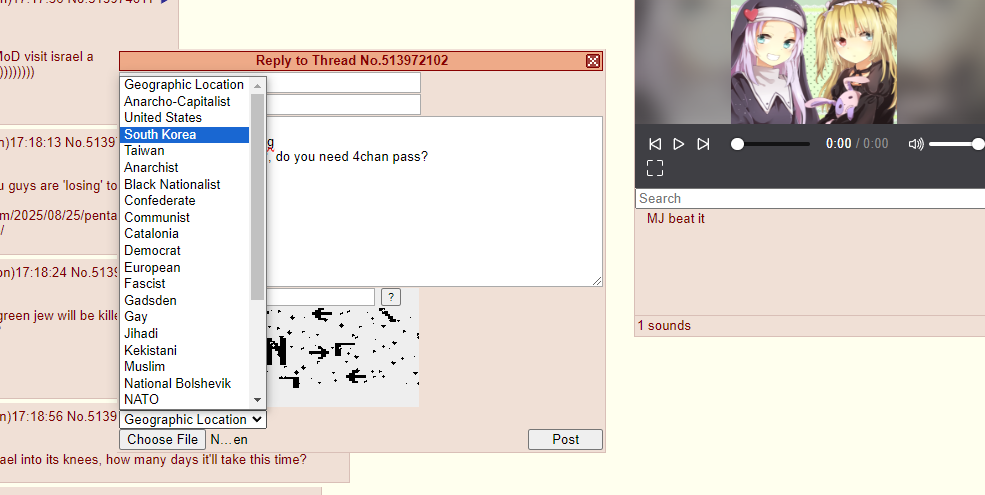Choose Anarcho-Capitalist flag option

click(x=185, y=101)
